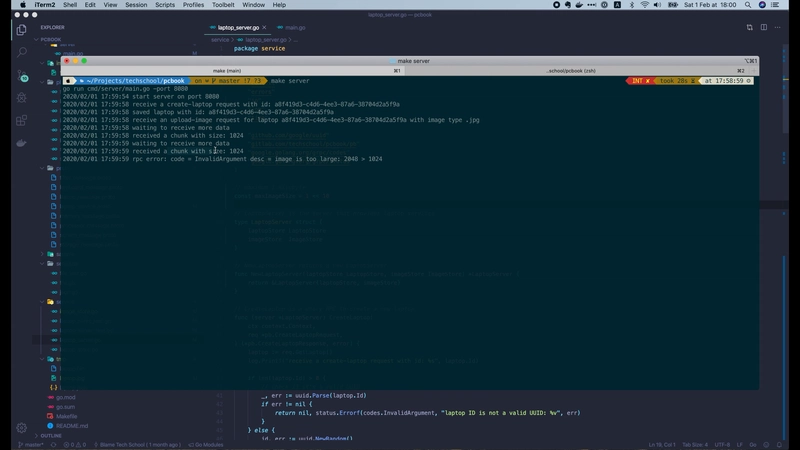The image size is (800, 450).
Task: Open the Run and Debug view
Action: [x=21, y=97]
